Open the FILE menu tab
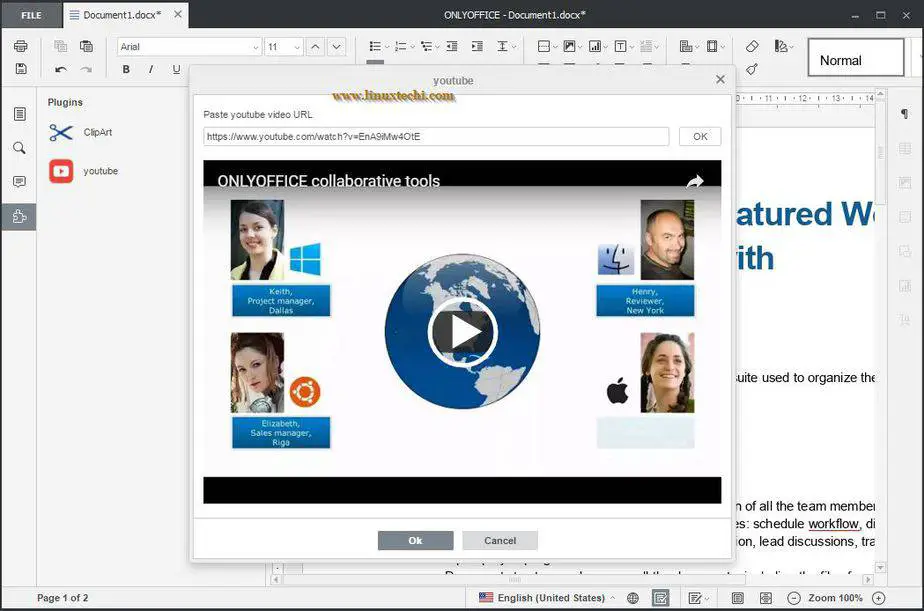 coord(31,15)
